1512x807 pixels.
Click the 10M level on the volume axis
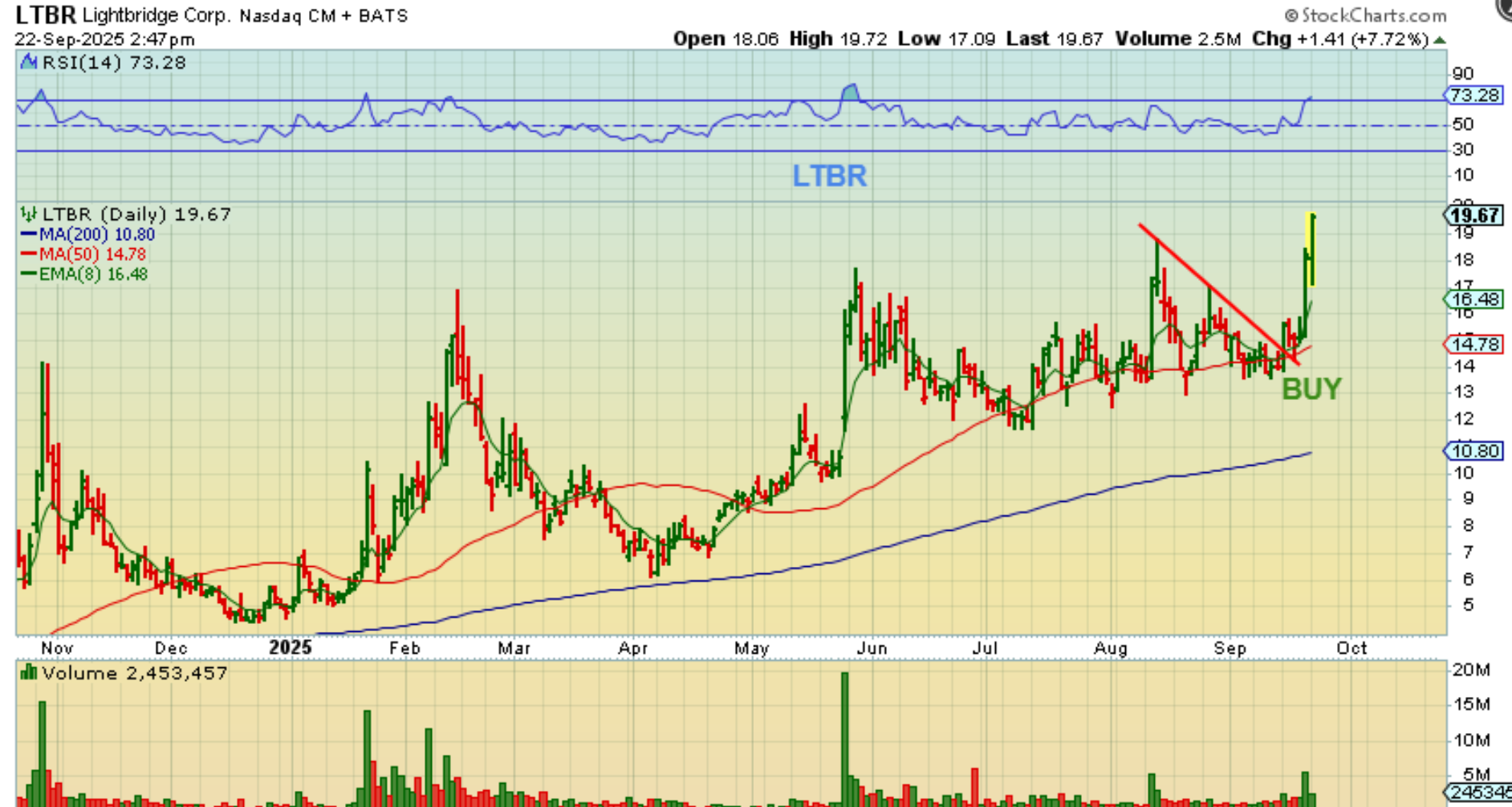click(1471, 740)
